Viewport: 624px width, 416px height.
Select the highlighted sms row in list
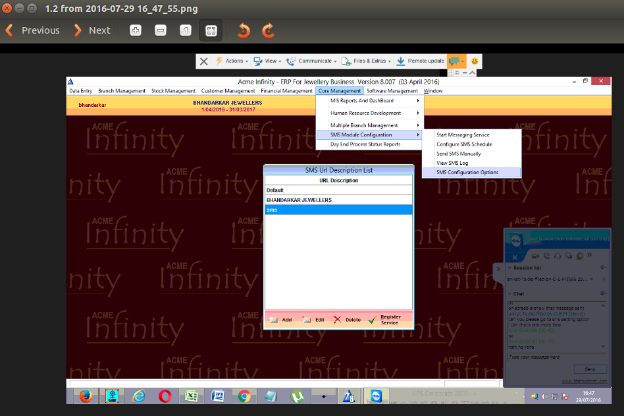tap(339, 210)
